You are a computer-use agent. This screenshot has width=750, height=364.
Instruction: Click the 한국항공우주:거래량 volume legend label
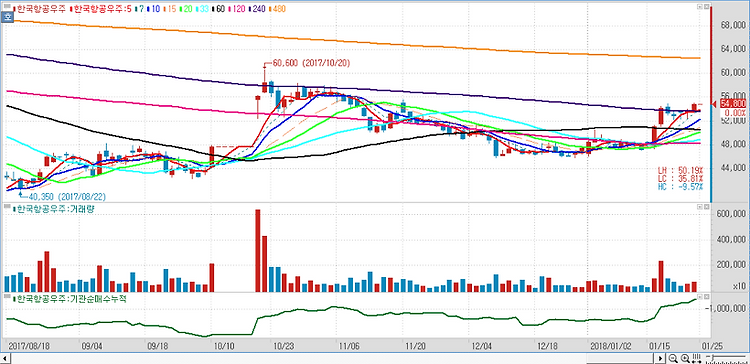point(55,209)
